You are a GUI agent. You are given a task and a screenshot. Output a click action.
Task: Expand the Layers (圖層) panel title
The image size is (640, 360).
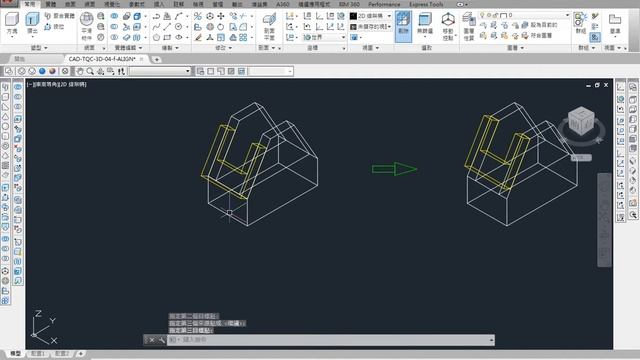point(515,48)
